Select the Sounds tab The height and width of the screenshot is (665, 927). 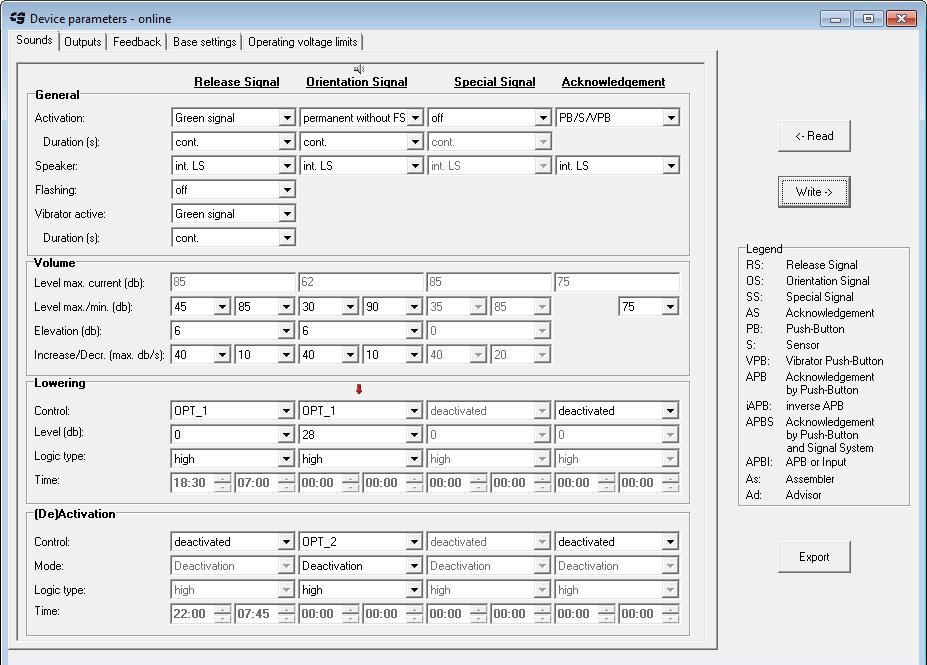point(34,40)
